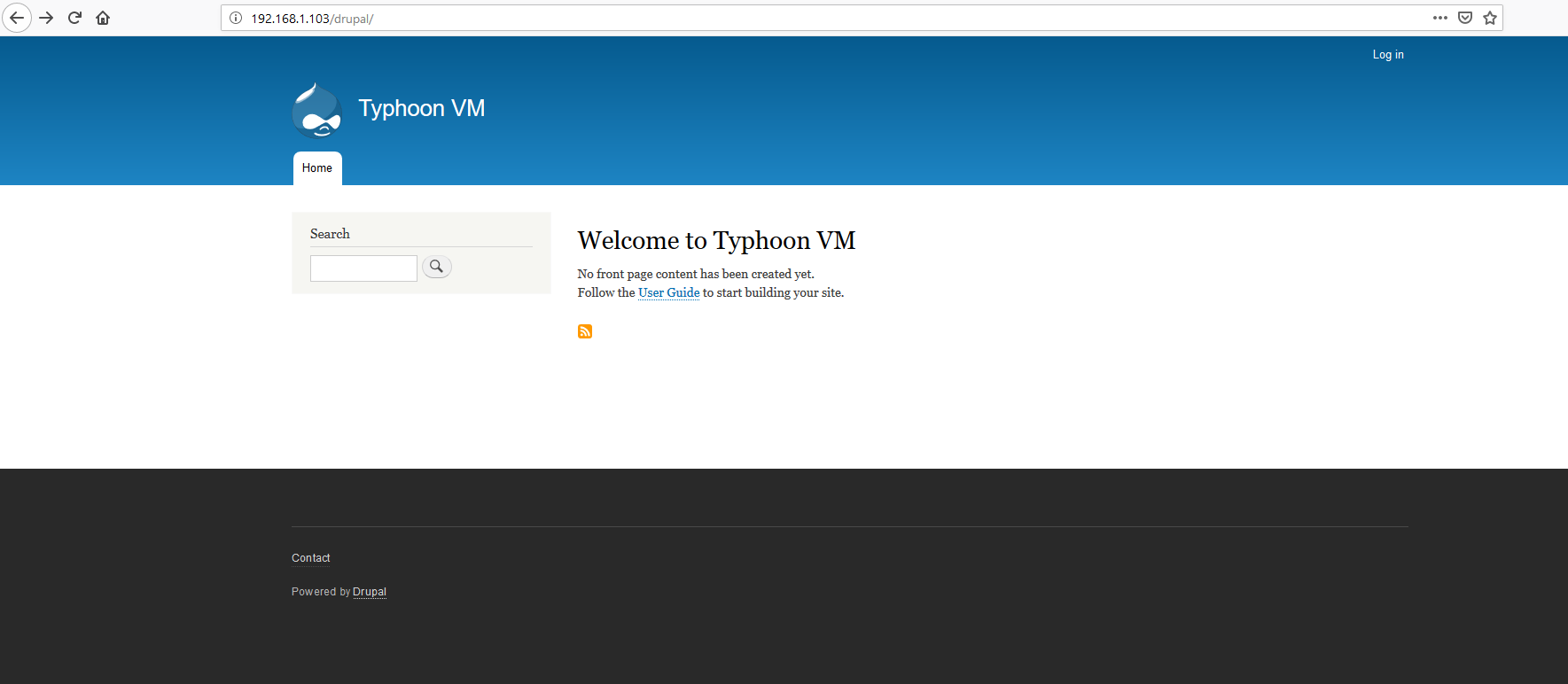1568x684 pixels.
Task: Open the browser home page
Action: 103,18
